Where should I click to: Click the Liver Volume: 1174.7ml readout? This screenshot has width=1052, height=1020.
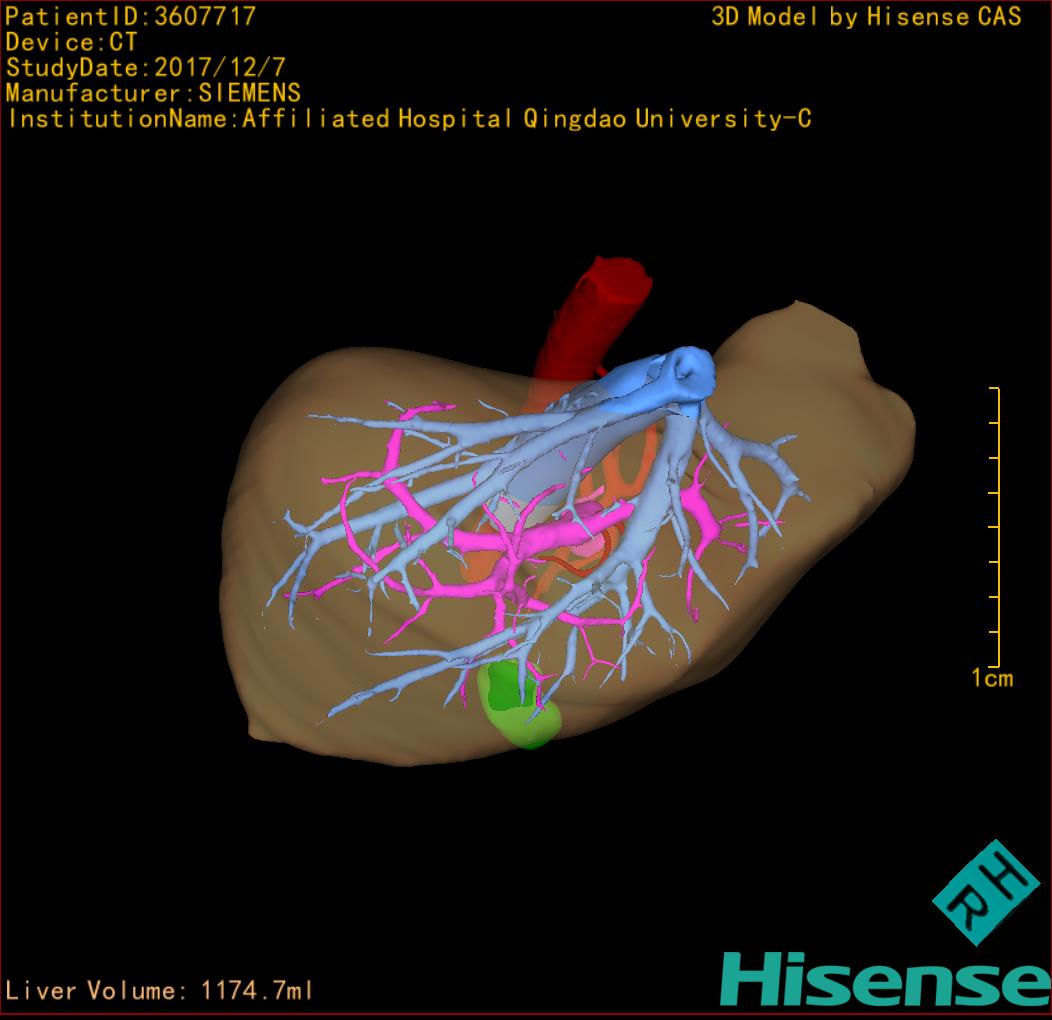[x=158, y=990]
